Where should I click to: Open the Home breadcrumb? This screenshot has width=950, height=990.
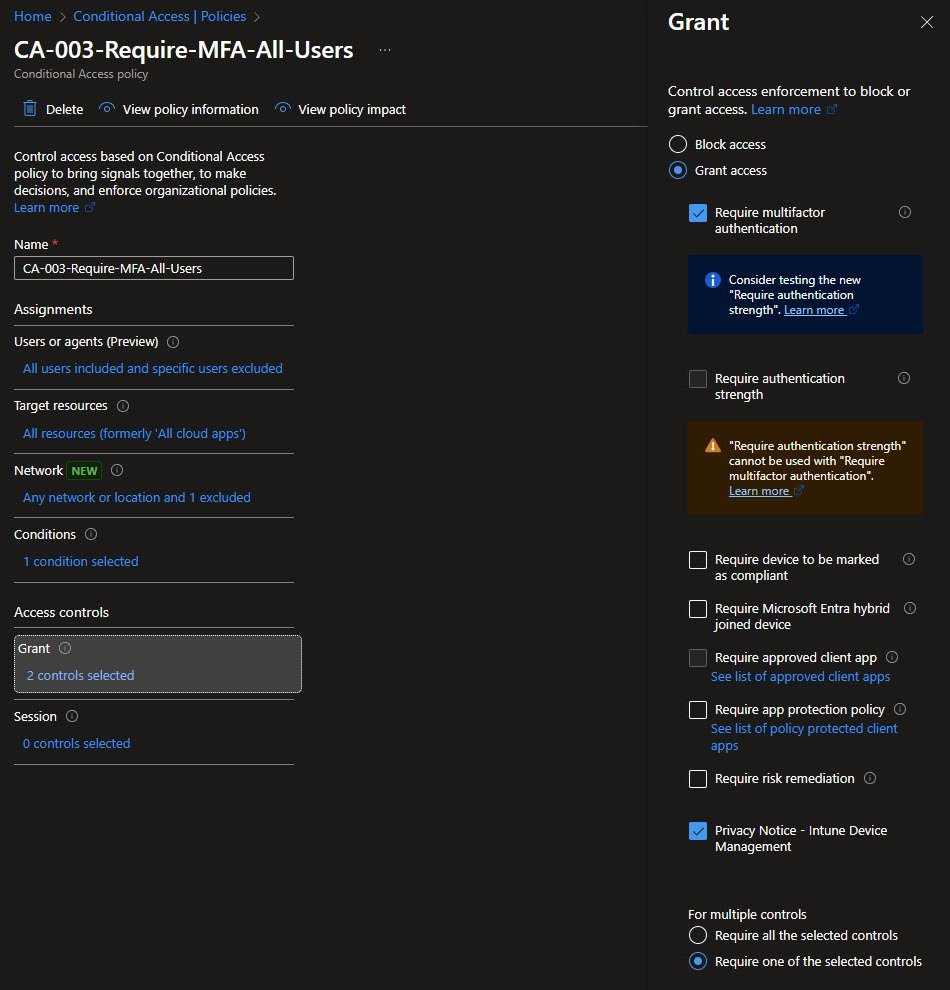click(32, 17)
